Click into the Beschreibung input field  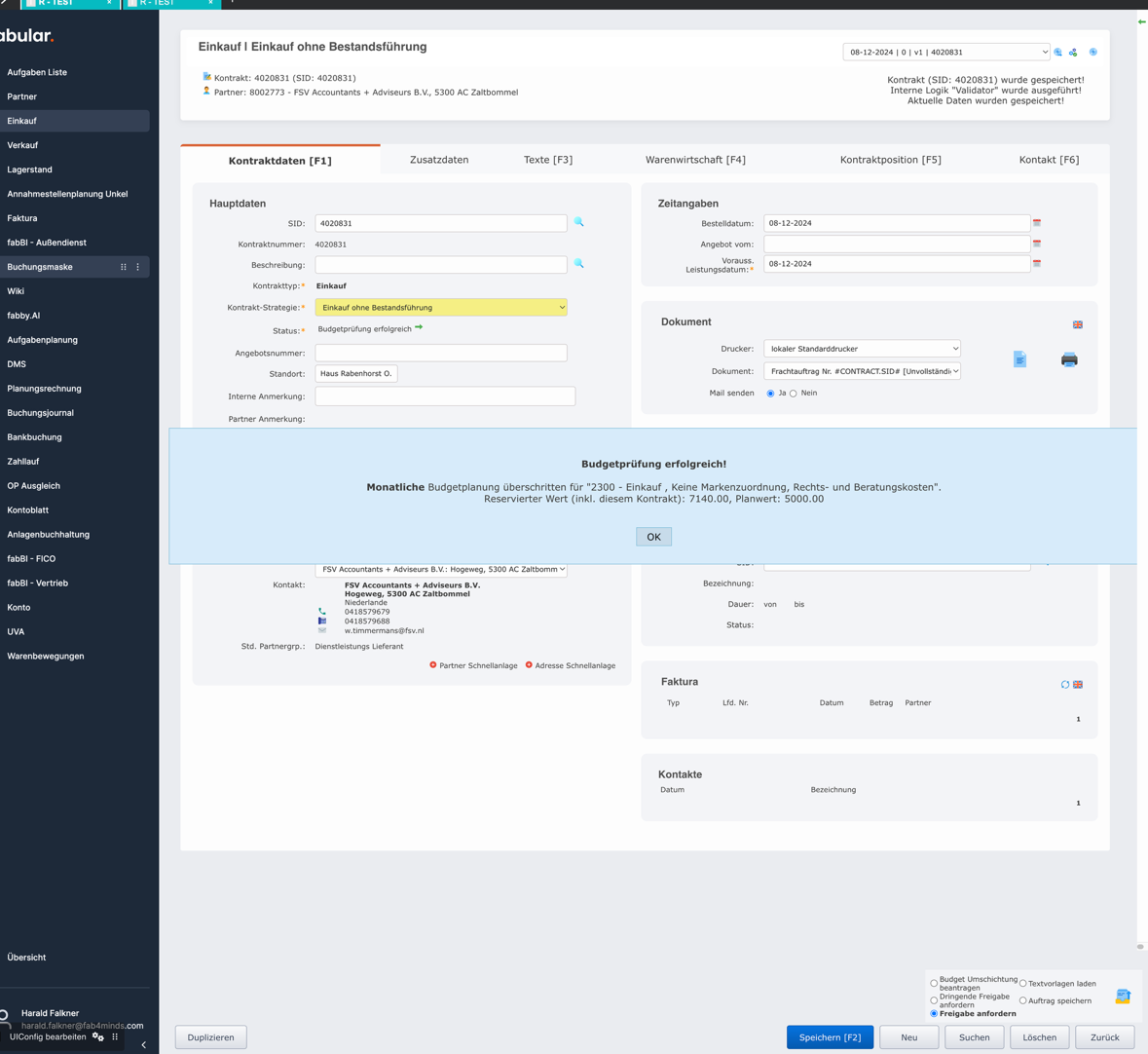click(440, 265)
